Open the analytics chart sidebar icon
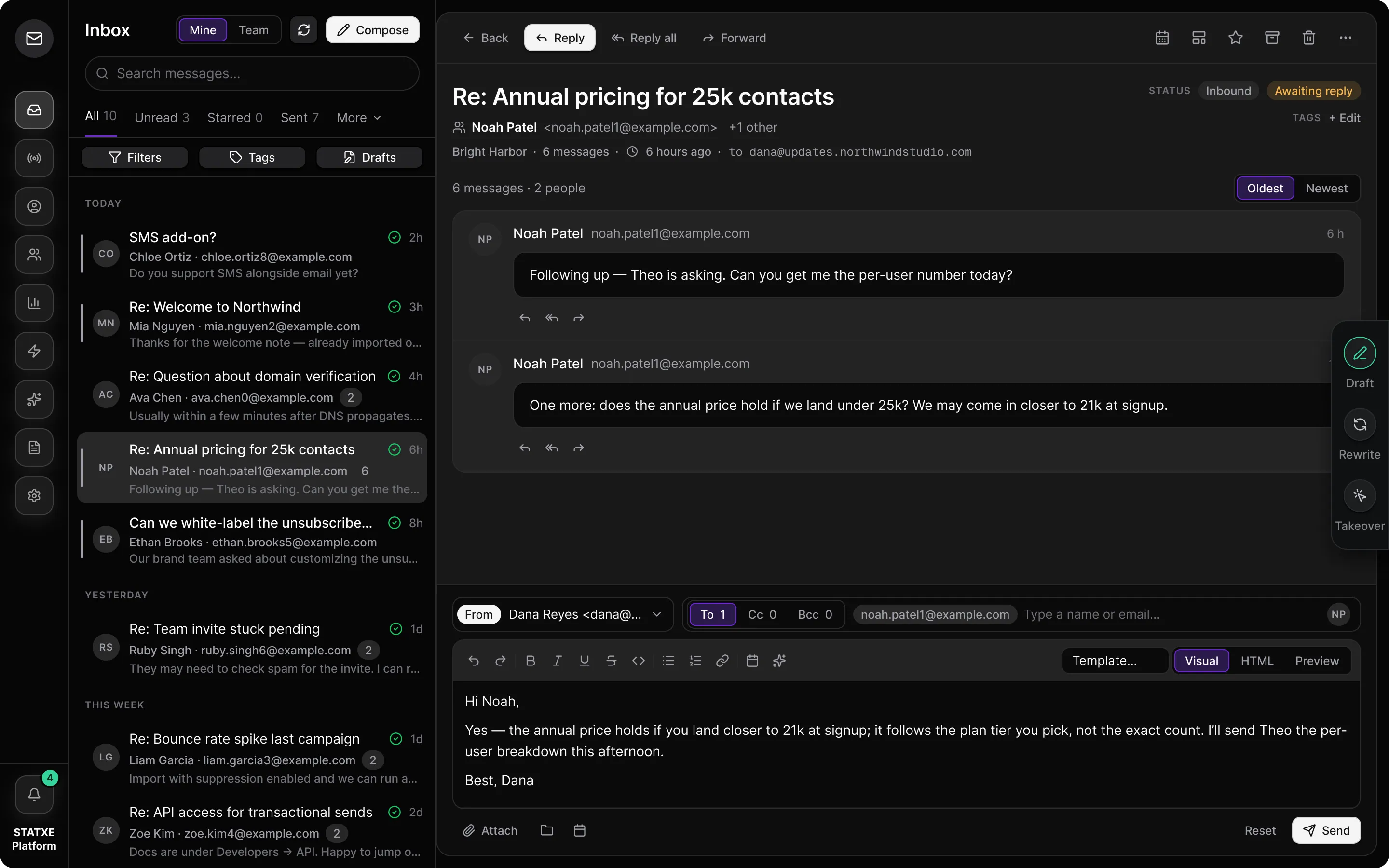 click(34, 302)
